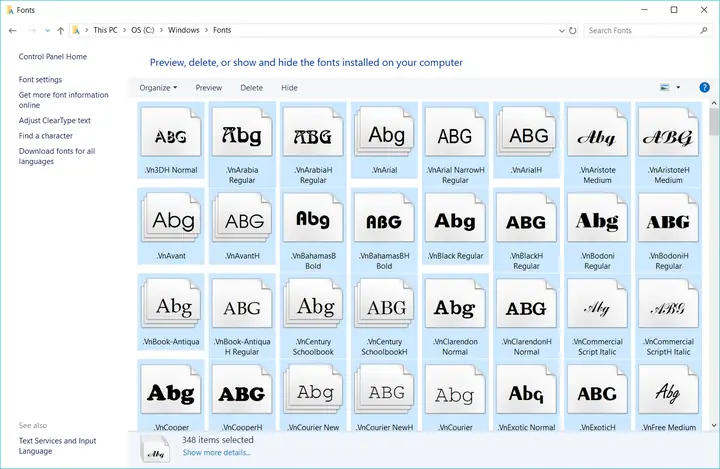Image resolution: width=720 pixels, height=469 pixels.
Task: Select the .VnArial font family icon
Action: click(384, 132)
